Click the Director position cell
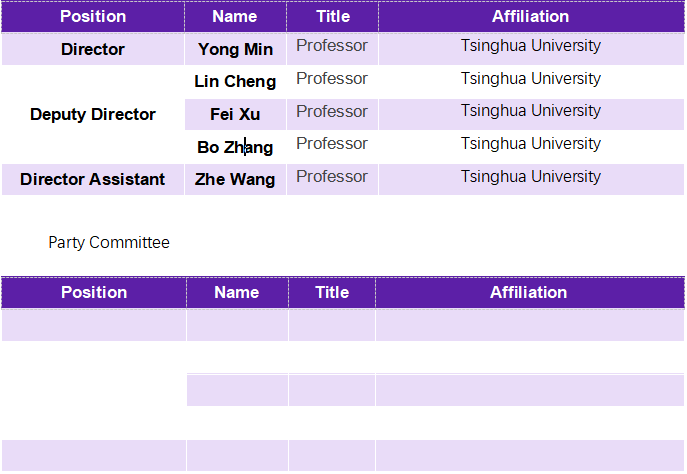 [93, 49]
